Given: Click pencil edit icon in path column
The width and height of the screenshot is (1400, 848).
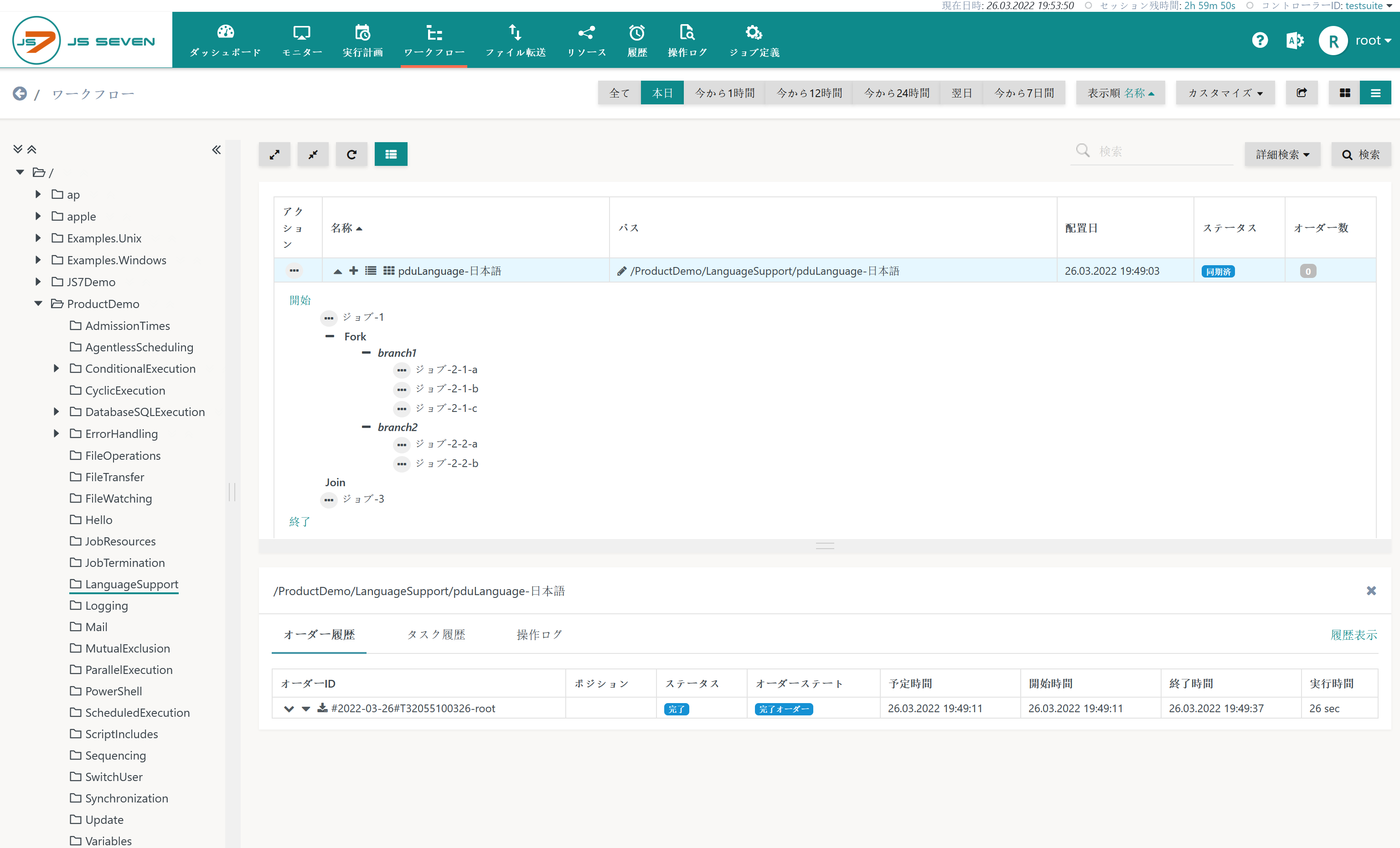Looking at the screenshot, I should [x=622, y=271].
